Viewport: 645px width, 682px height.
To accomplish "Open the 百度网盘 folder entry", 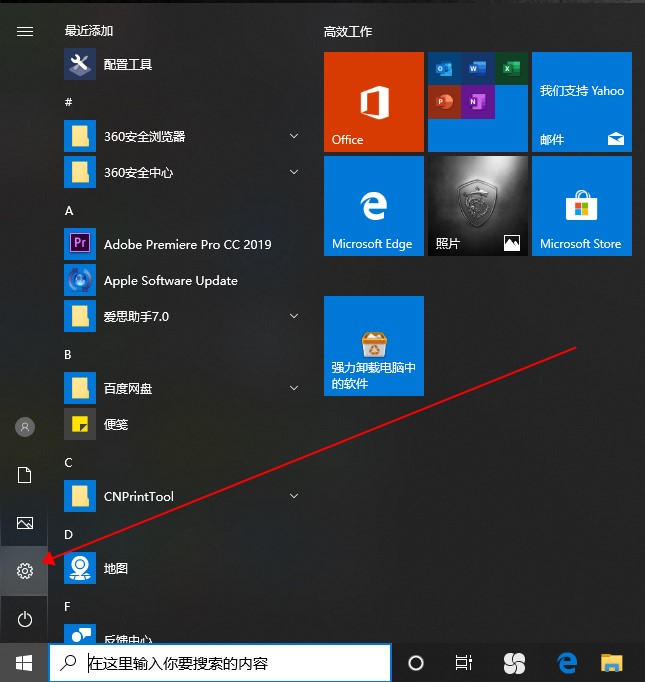I will (x=182, y=388).
